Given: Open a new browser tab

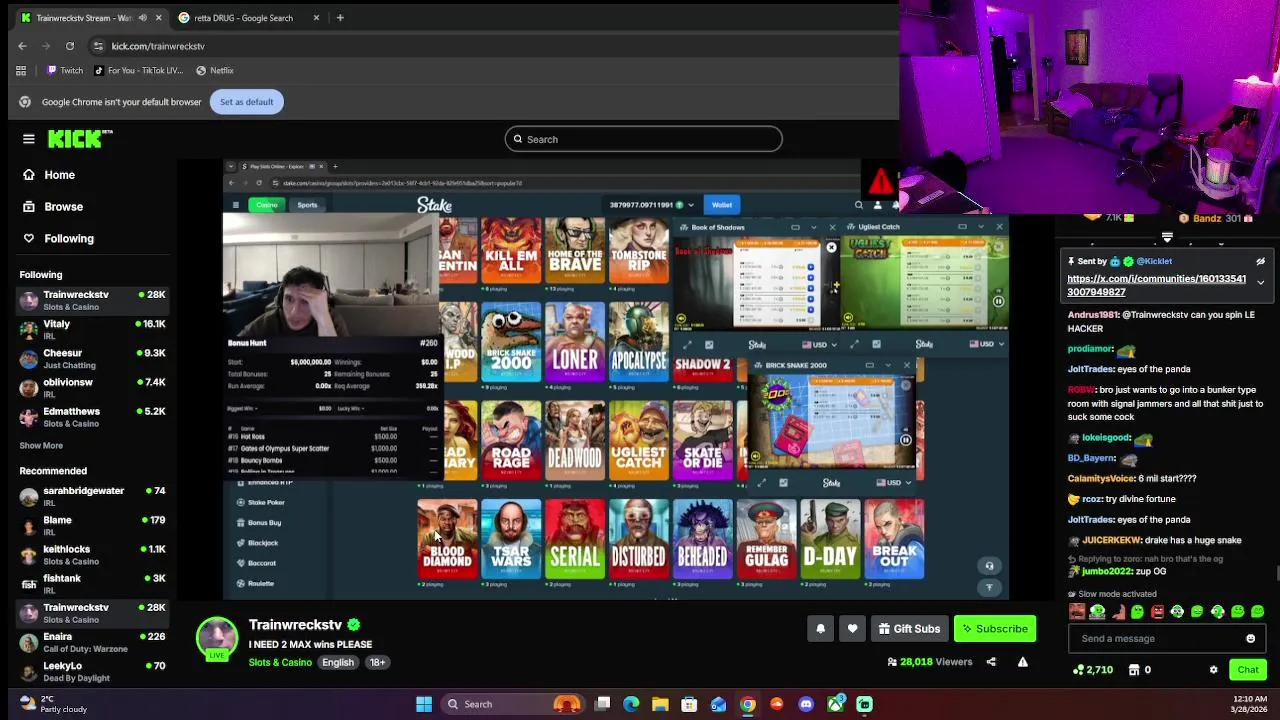Looking at the screenshot, I should click(x=340, y=18).
